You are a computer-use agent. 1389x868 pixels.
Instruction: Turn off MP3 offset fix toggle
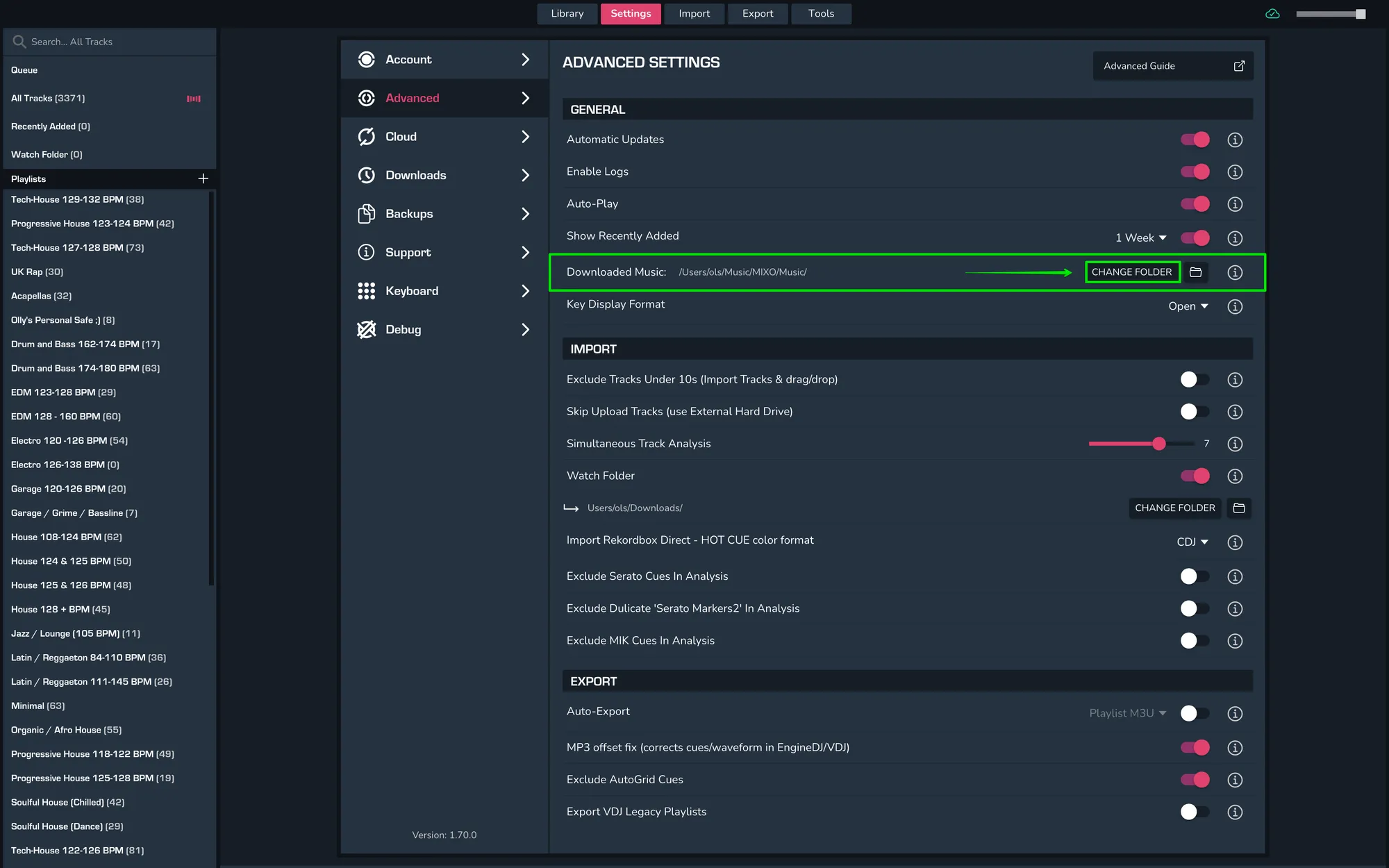click(x=1195, y=748)
